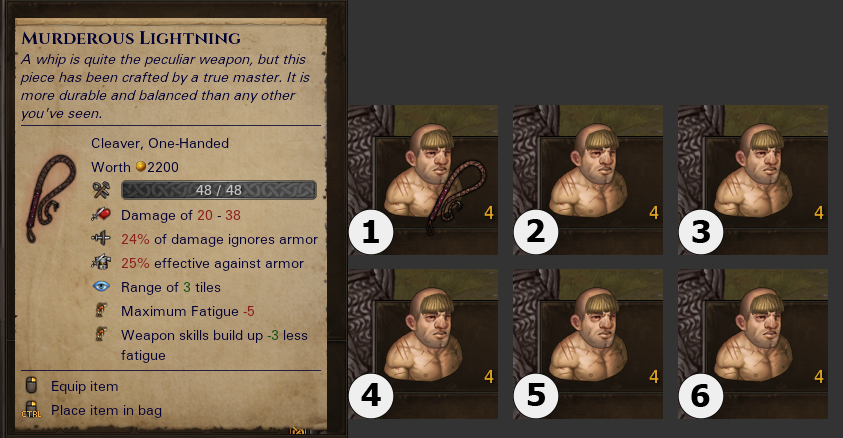This screenshot has height=438, width=843.
Task: Click the 48 / 48 durability bar
Action: pos(219,190)
